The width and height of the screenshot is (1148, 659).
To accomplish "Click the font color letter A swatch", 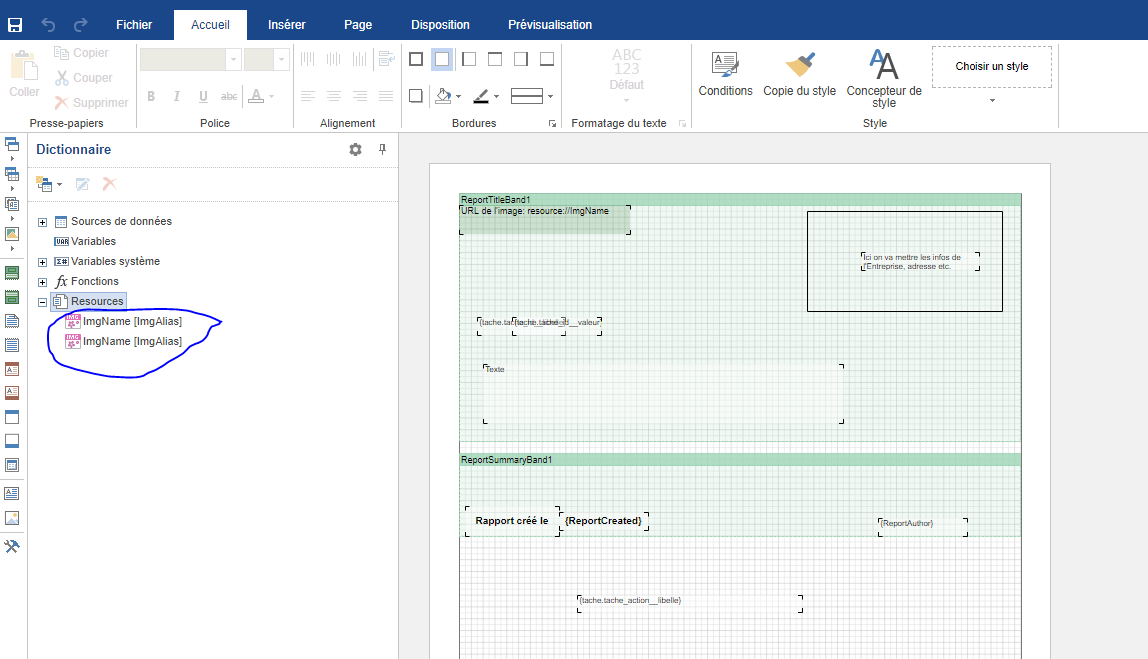I will 256,96.
